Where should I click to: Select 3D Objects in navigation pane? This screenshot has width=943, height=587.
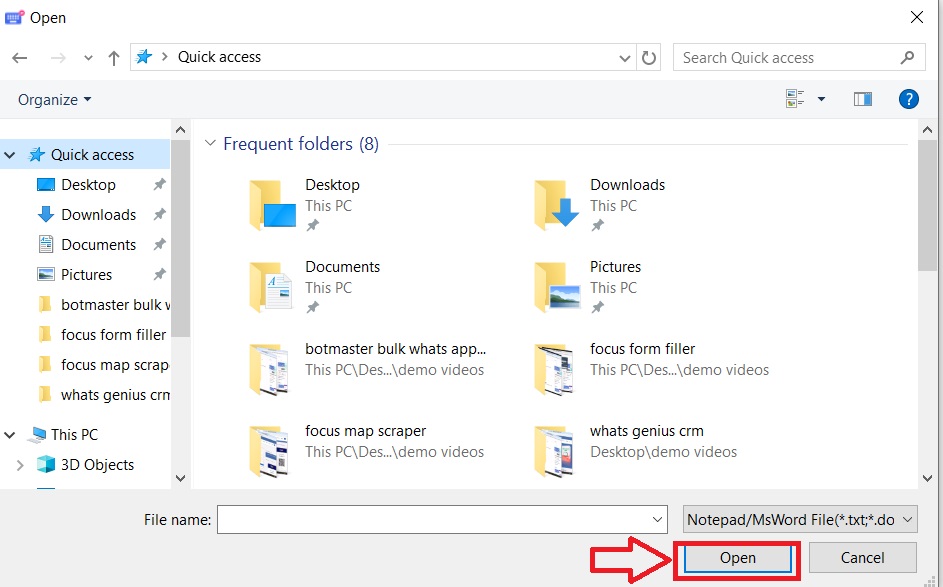[97, 465]
